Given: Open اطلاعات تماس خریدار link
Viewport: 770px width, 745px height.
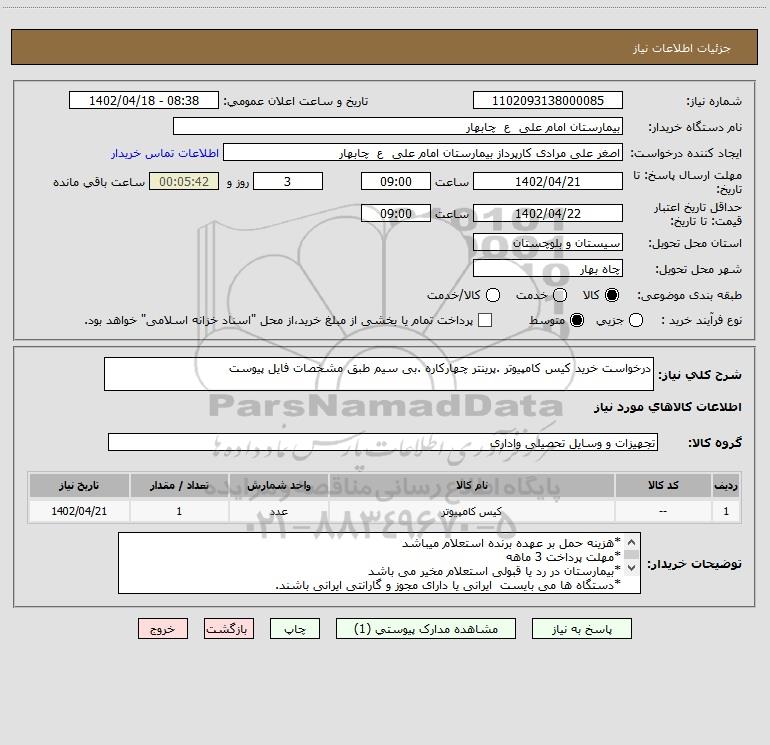Looking at the screenshot, I should (x=165, y=153).
